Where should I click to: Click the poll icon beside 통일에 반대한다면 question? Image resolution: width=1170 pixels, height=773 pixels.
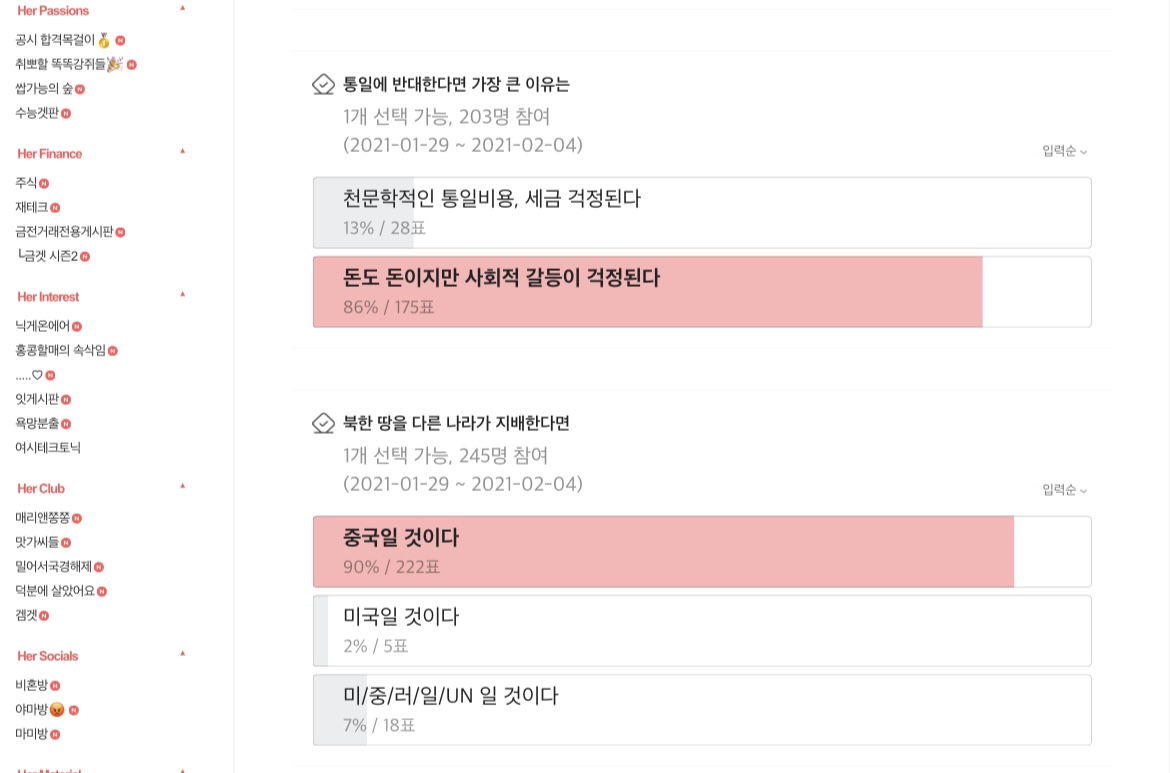pos(323,84)
